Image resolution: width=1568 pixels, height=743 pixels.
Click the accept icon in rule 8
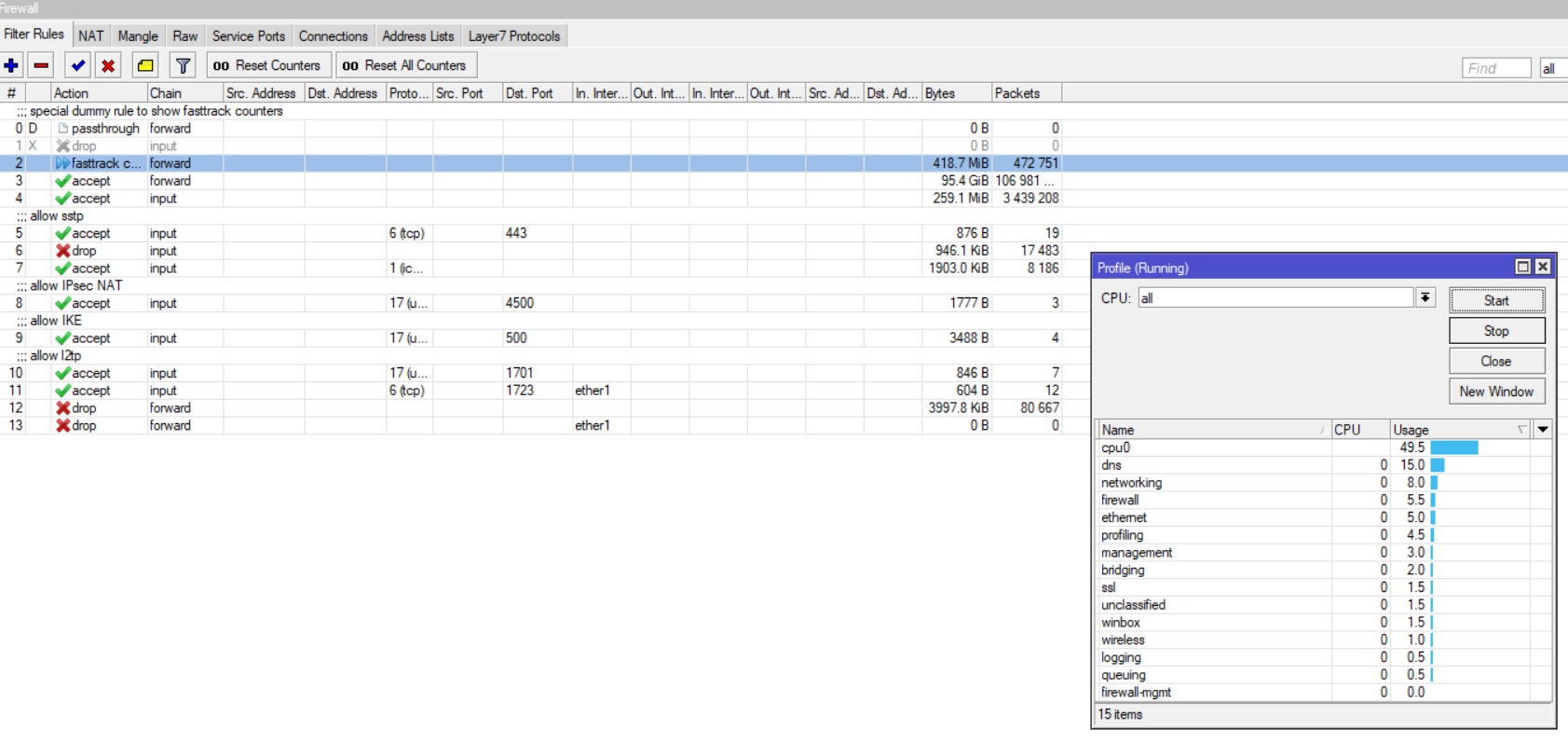63,303
